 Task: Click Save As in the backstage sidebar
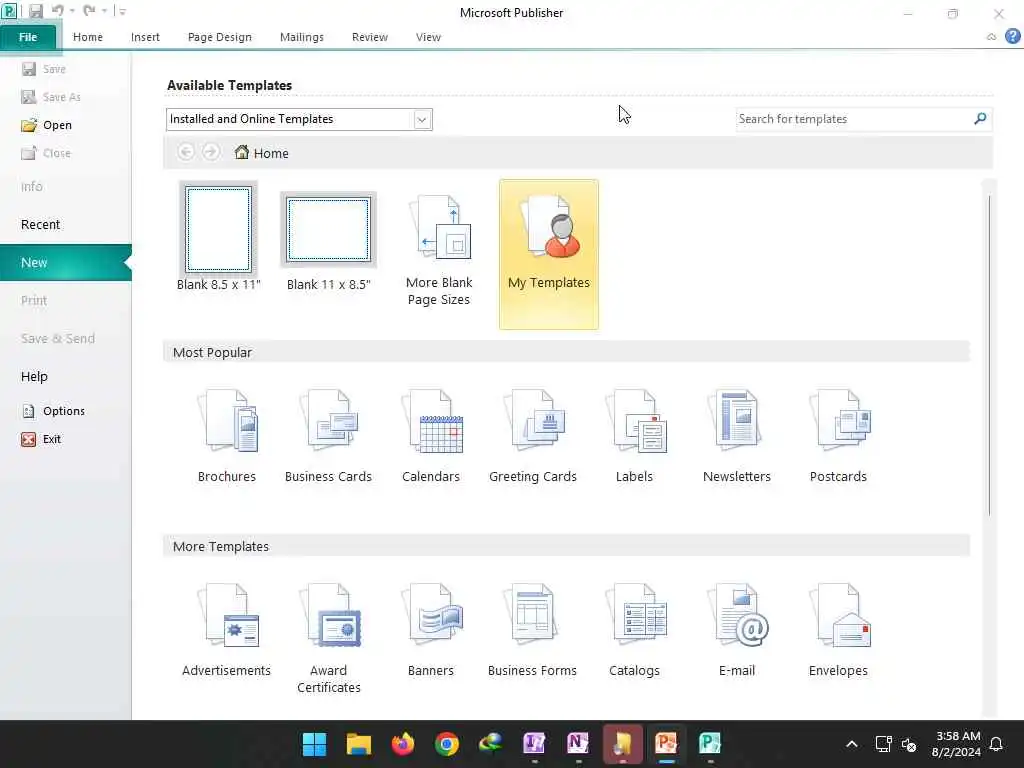51,97
